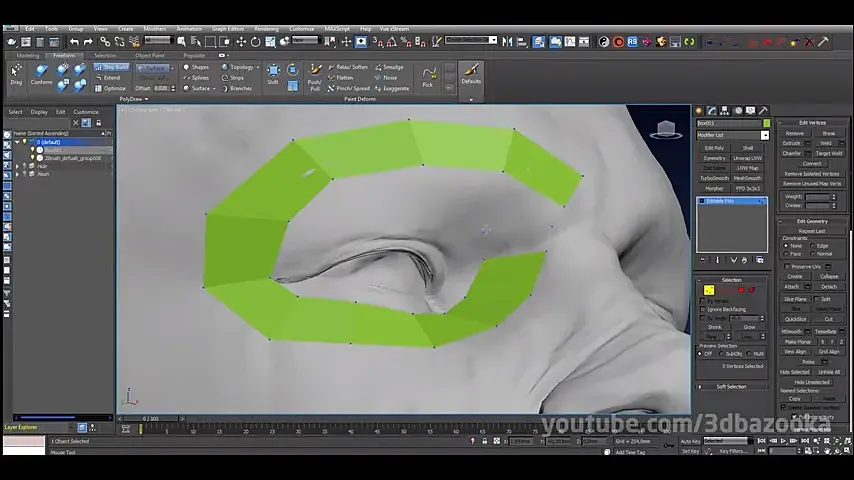This screenshot has width=854, height=480.
Task: Select the Rotate tool in main toolbar
Action: pyautogui.click(x=255, y=42)
